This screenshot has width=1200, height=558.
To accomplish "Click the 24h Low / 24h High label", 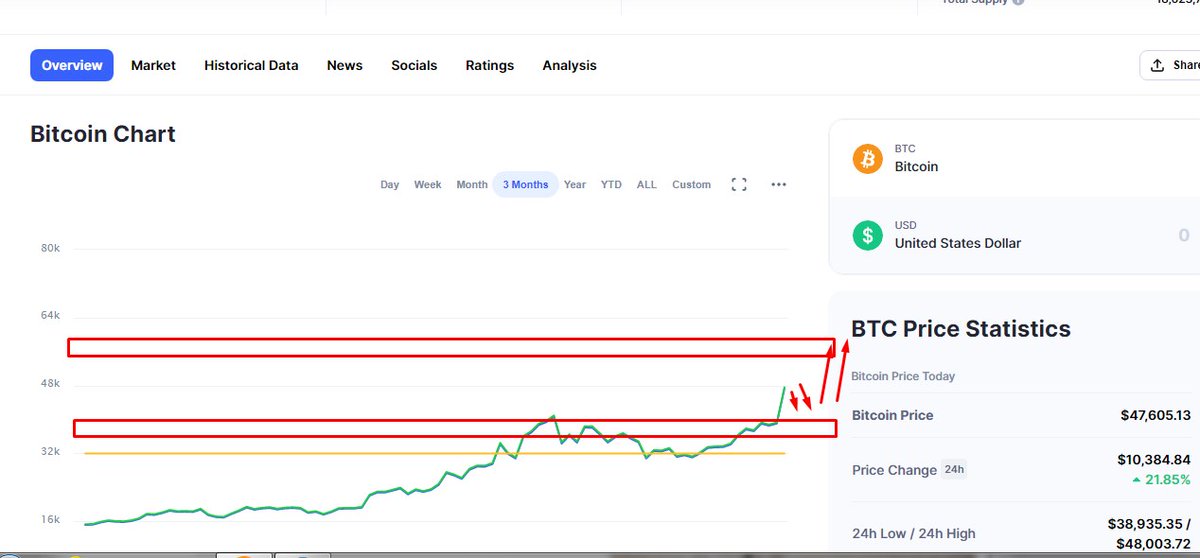I will coord(913,533).
